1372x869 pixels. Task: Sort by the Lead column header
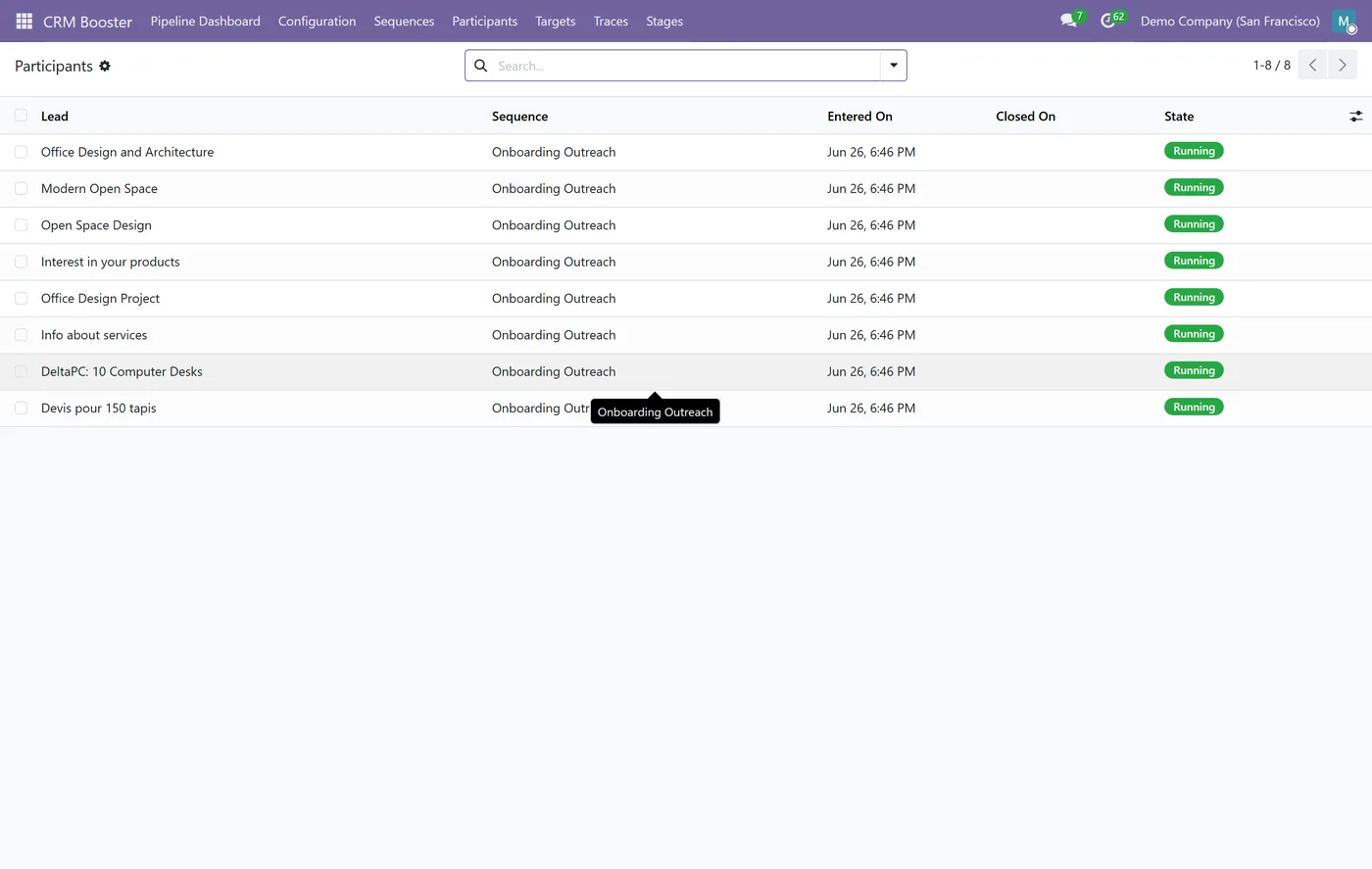[x=55, y=117]
